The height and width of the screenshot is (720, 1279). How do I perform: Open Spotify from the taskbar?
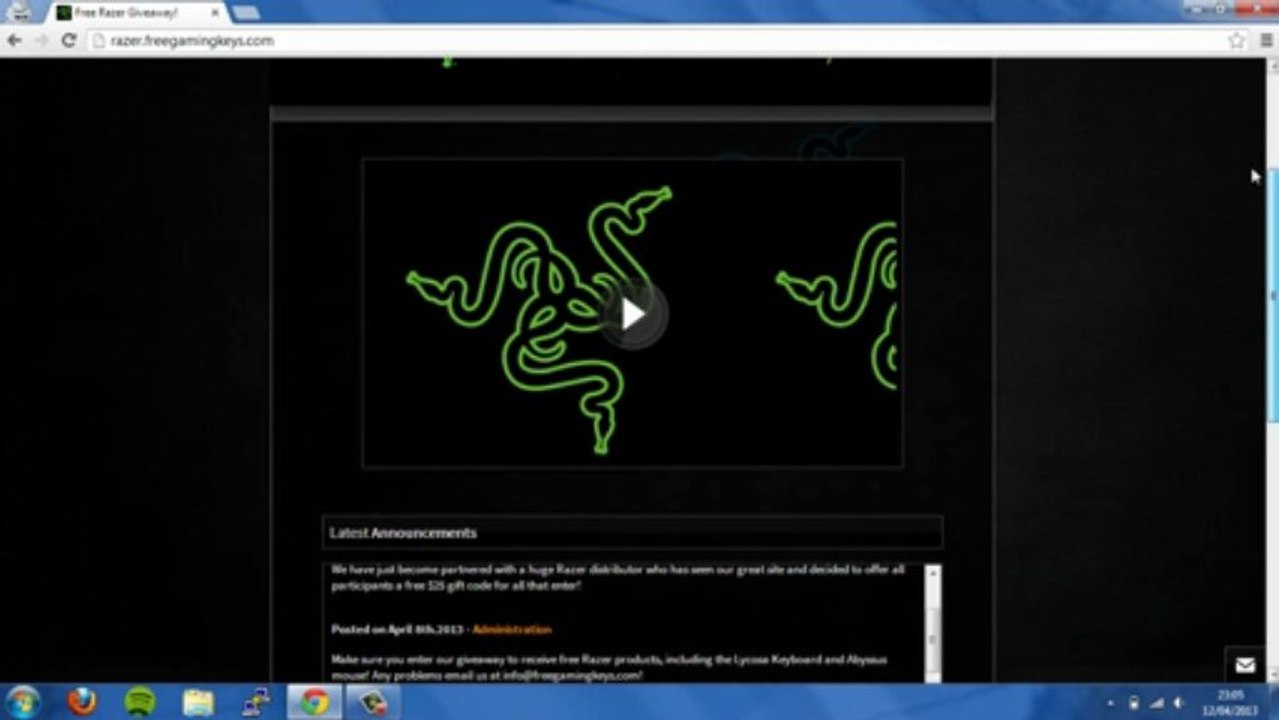pos(139,702)
